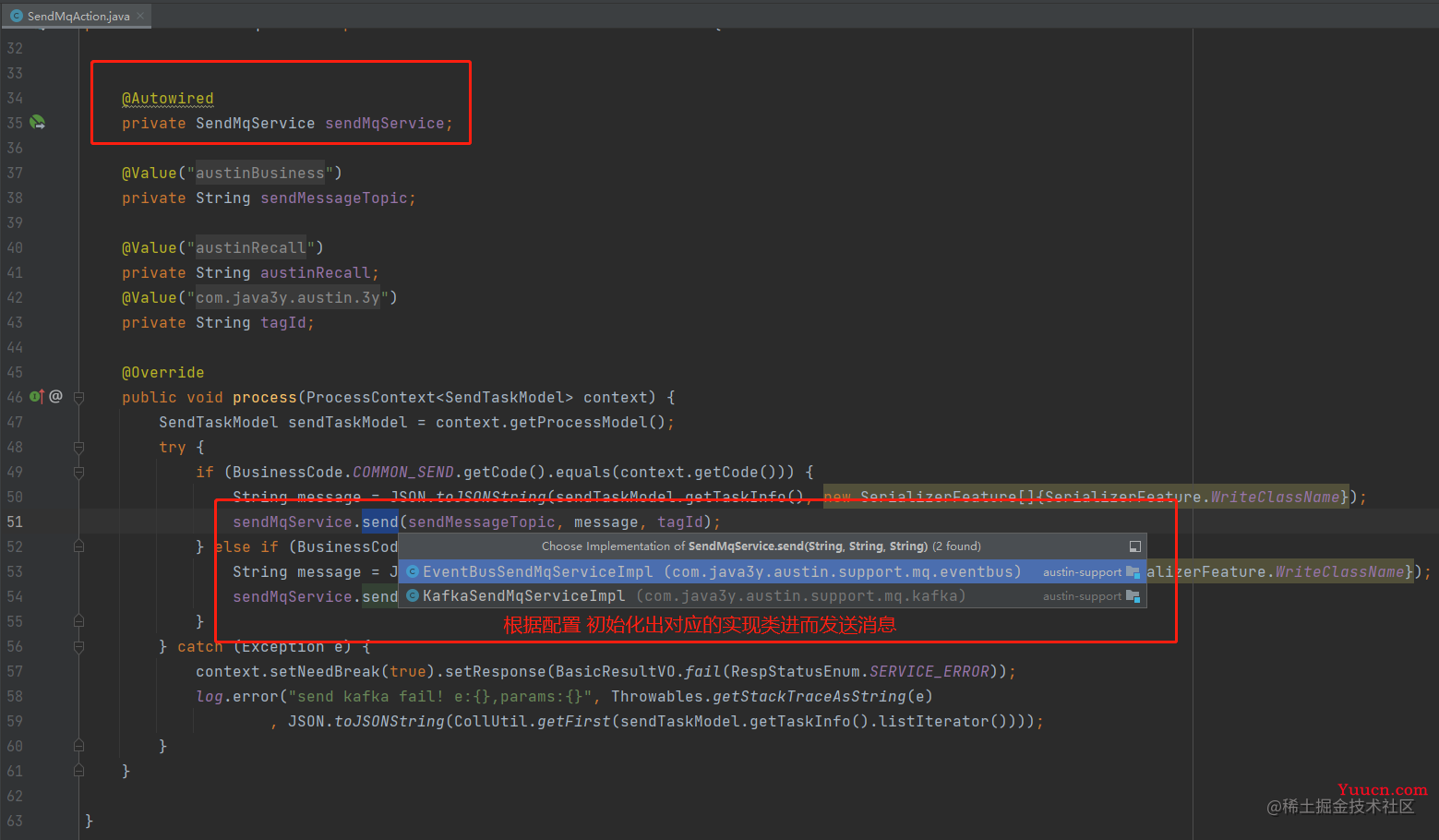This screenshot has width=1439, height=840.
Task: Click the tagId field name on line 43
Action: tap(282, 322)
